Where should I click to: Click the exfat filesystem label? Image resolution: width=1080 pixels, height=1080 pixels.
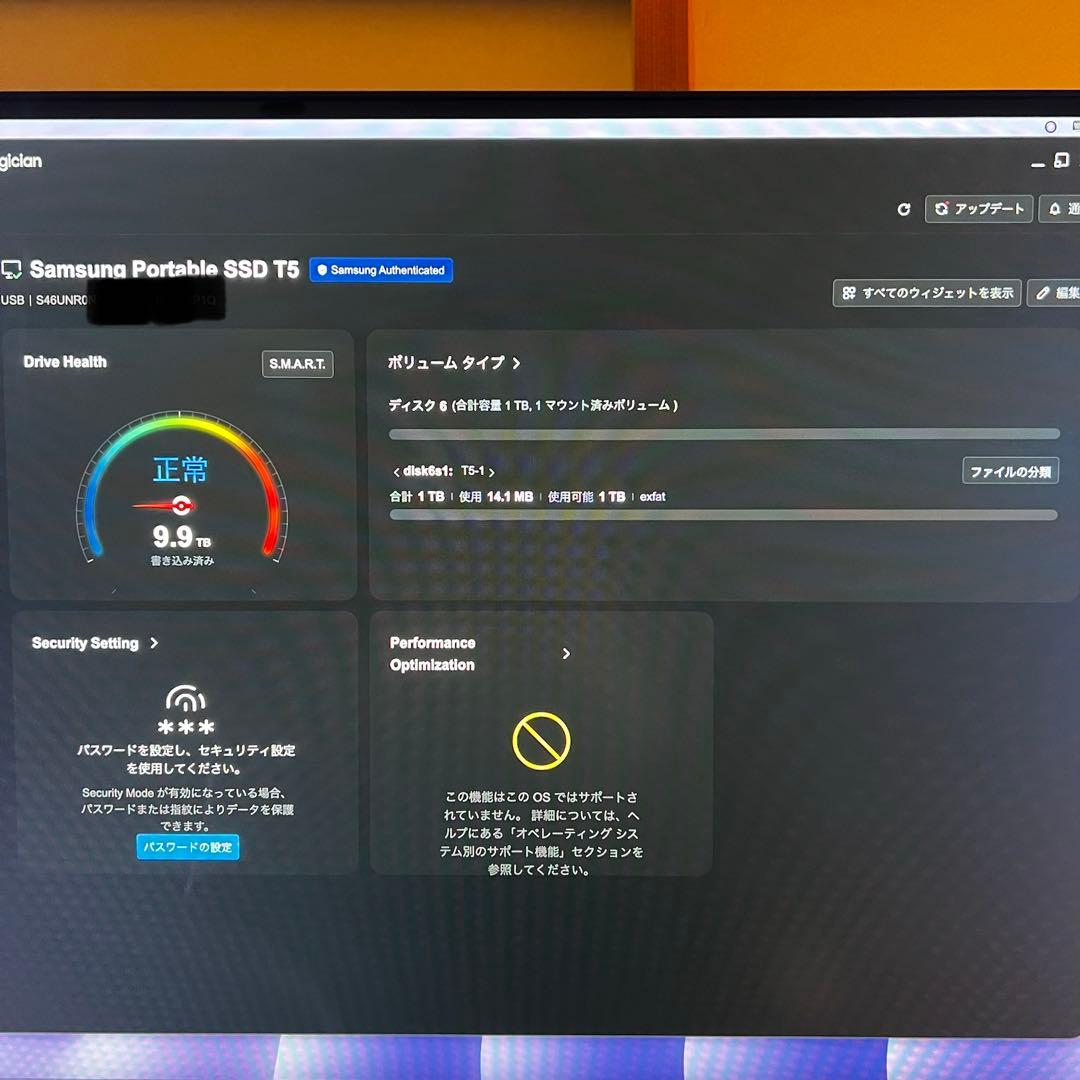point(652,497)
